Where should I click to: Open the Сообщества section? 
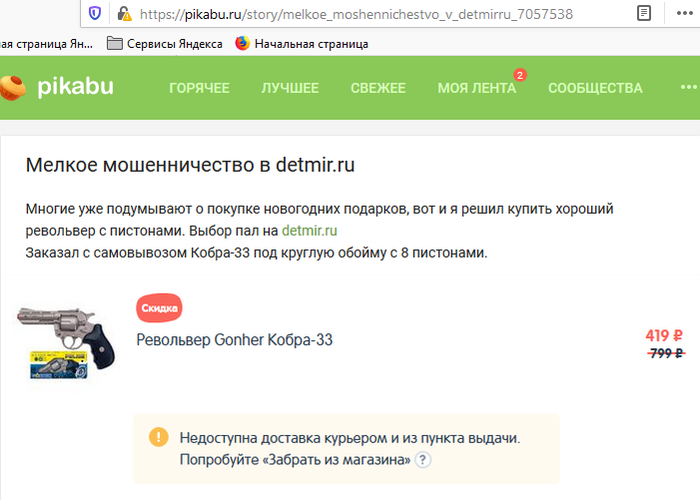point(595,88)
